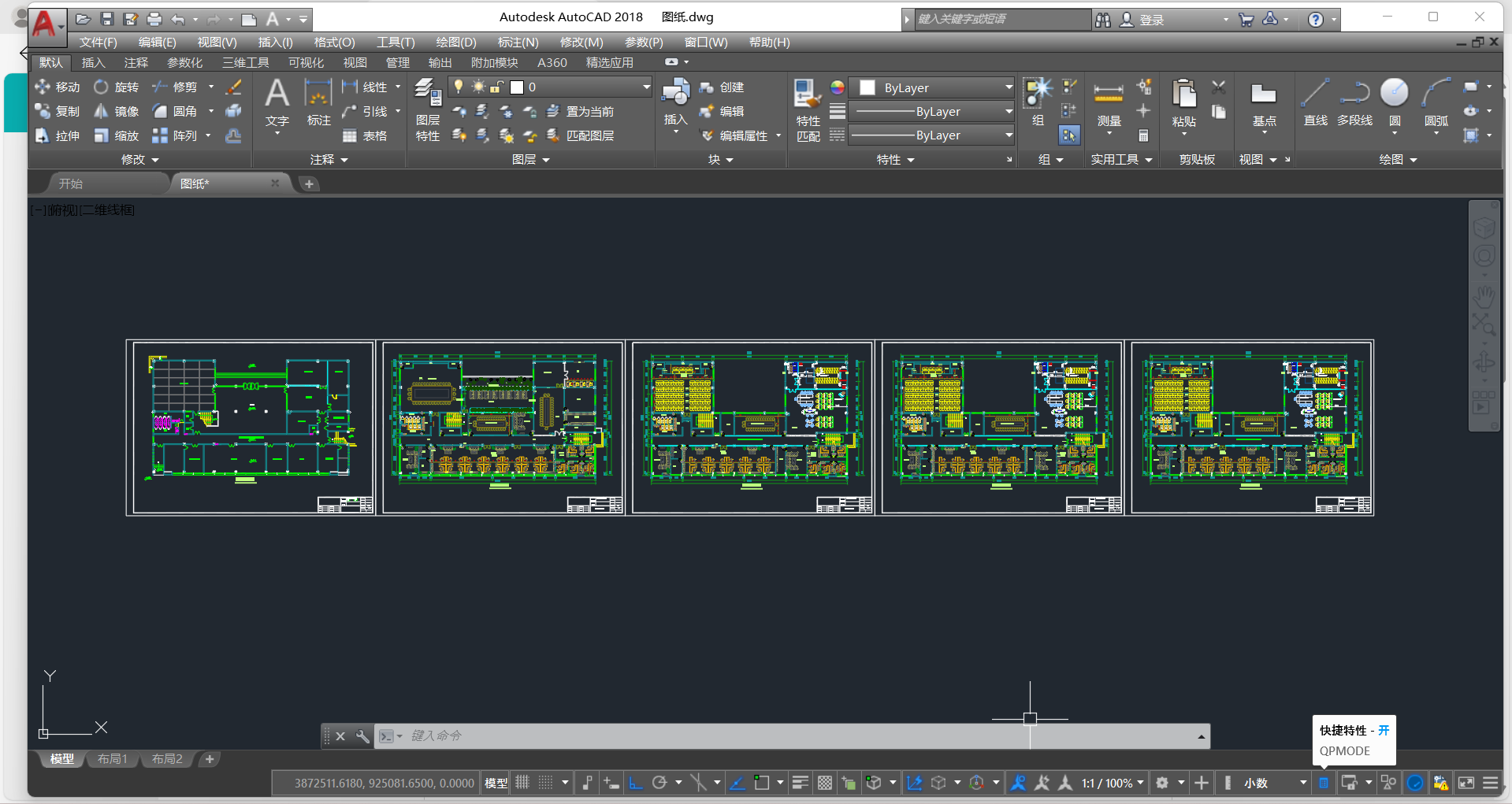Expand the decimal (小数) units dropdown

1303,783
